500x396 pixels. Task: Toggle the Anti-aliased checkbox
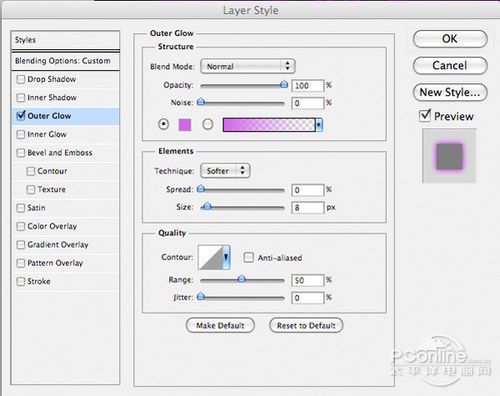pyautogui.click(x=249, y=258)
